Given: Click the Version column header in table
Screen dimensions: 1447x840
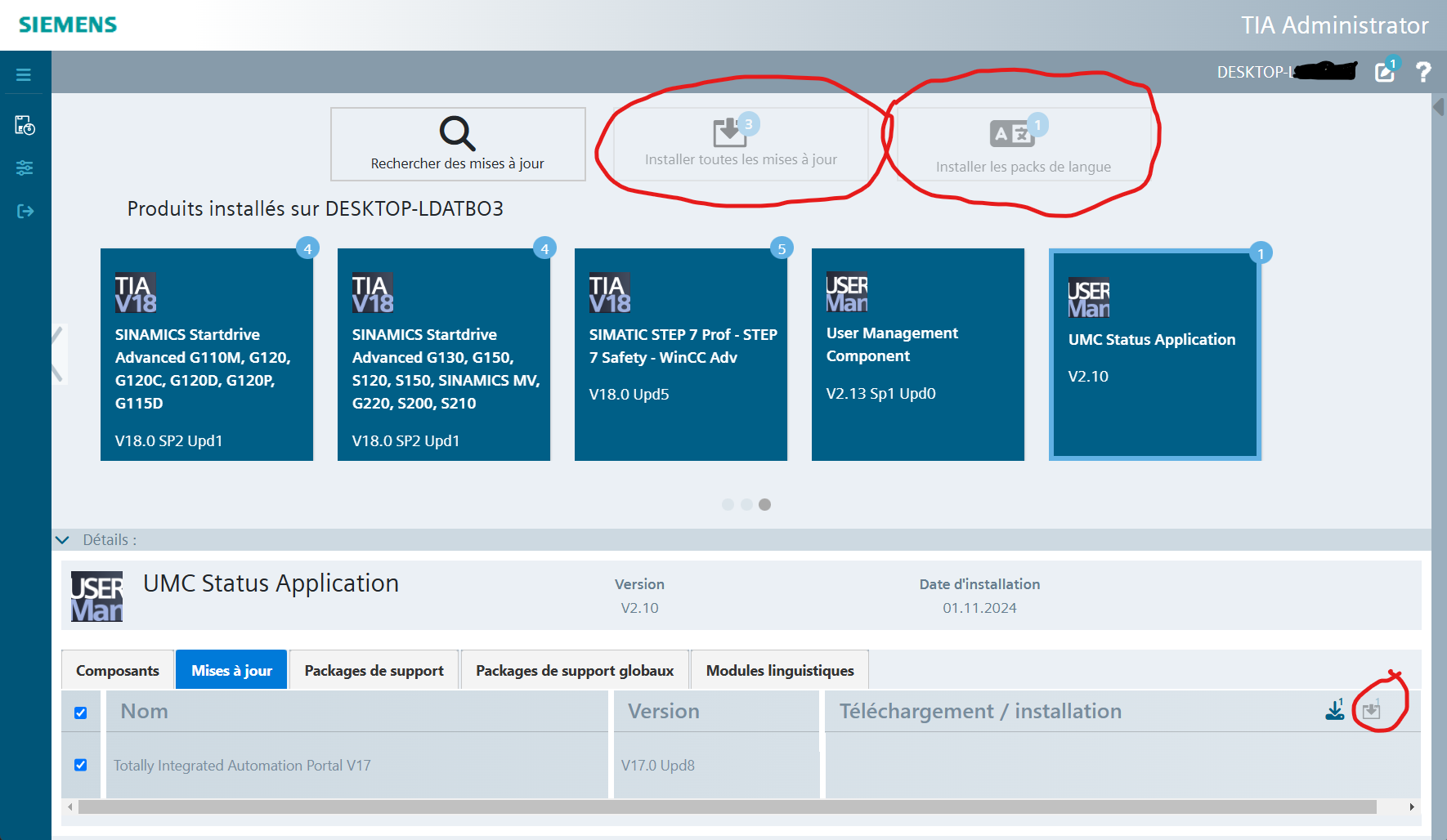Looking at the screenshot, I should [717, 711].
